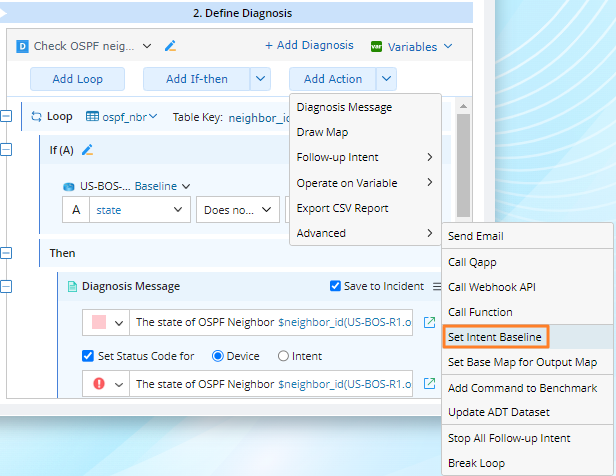Expand the Variables dropdown

(x=448, y=46)
